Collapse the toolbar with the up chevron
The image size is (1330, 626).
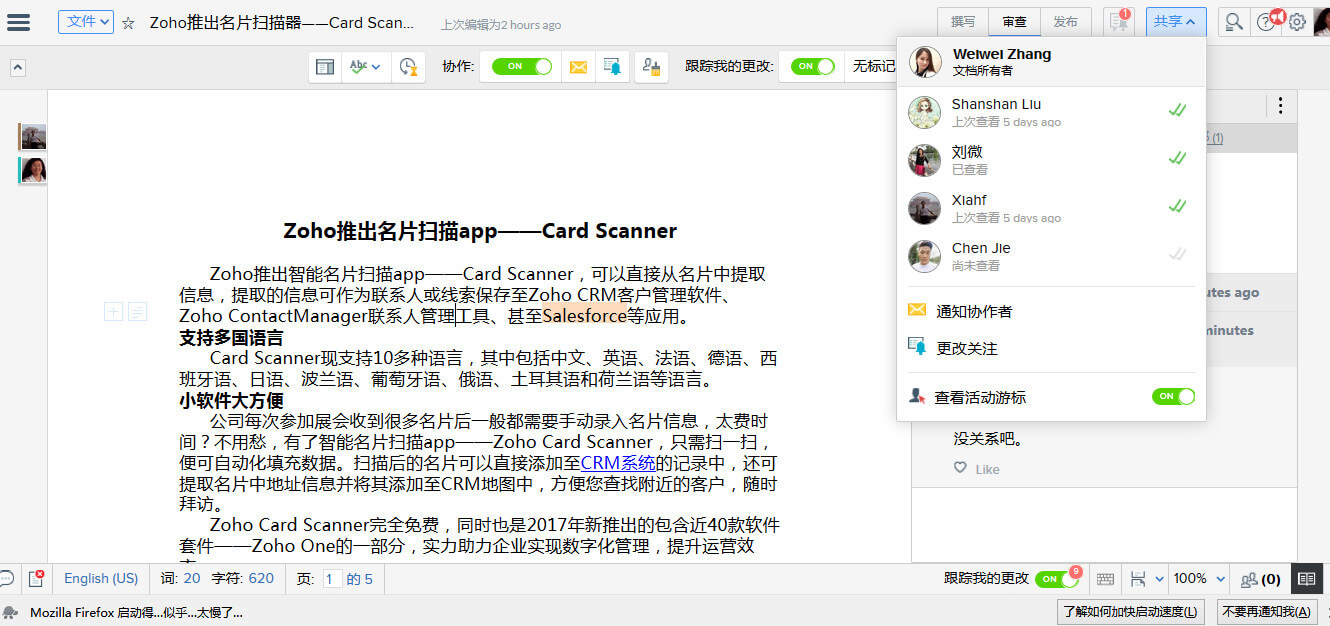(x=18, y=68)
